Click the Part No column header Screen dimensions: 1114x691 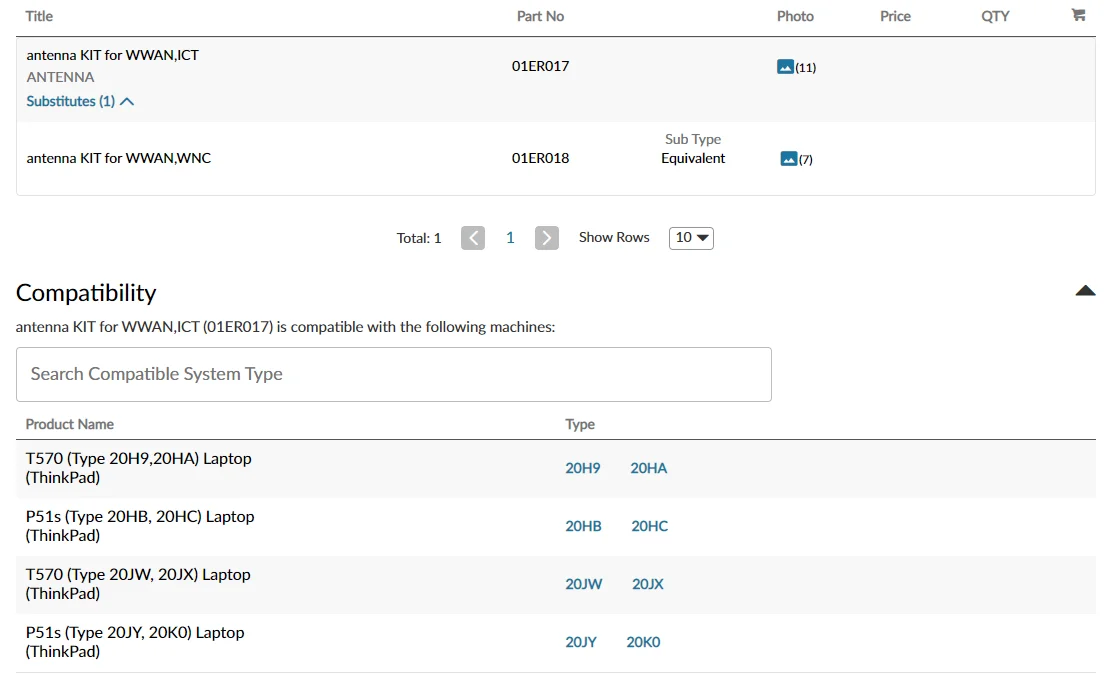point(540,16)
